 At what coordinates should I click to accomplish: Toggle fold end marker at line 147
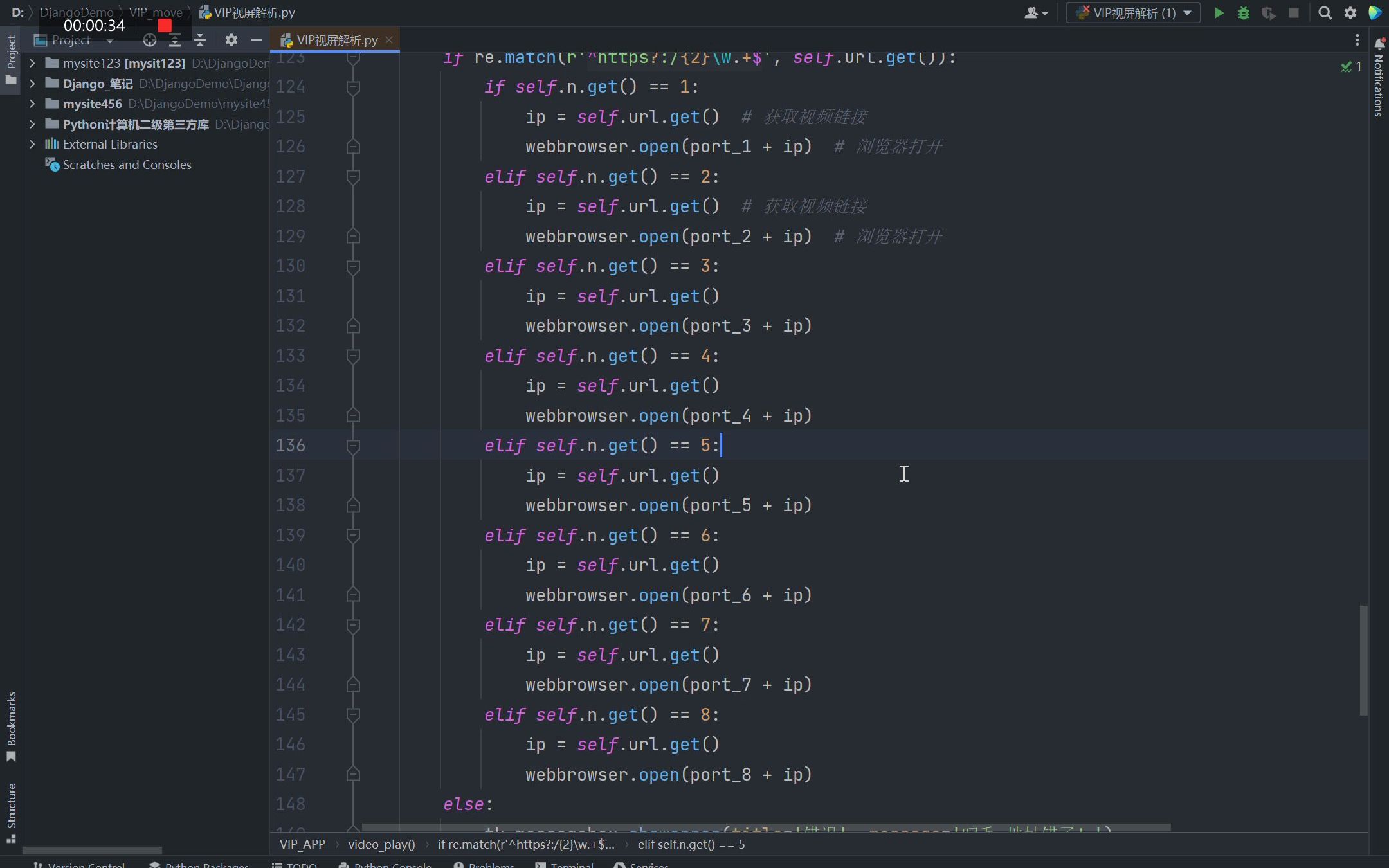tap(353, 775)
